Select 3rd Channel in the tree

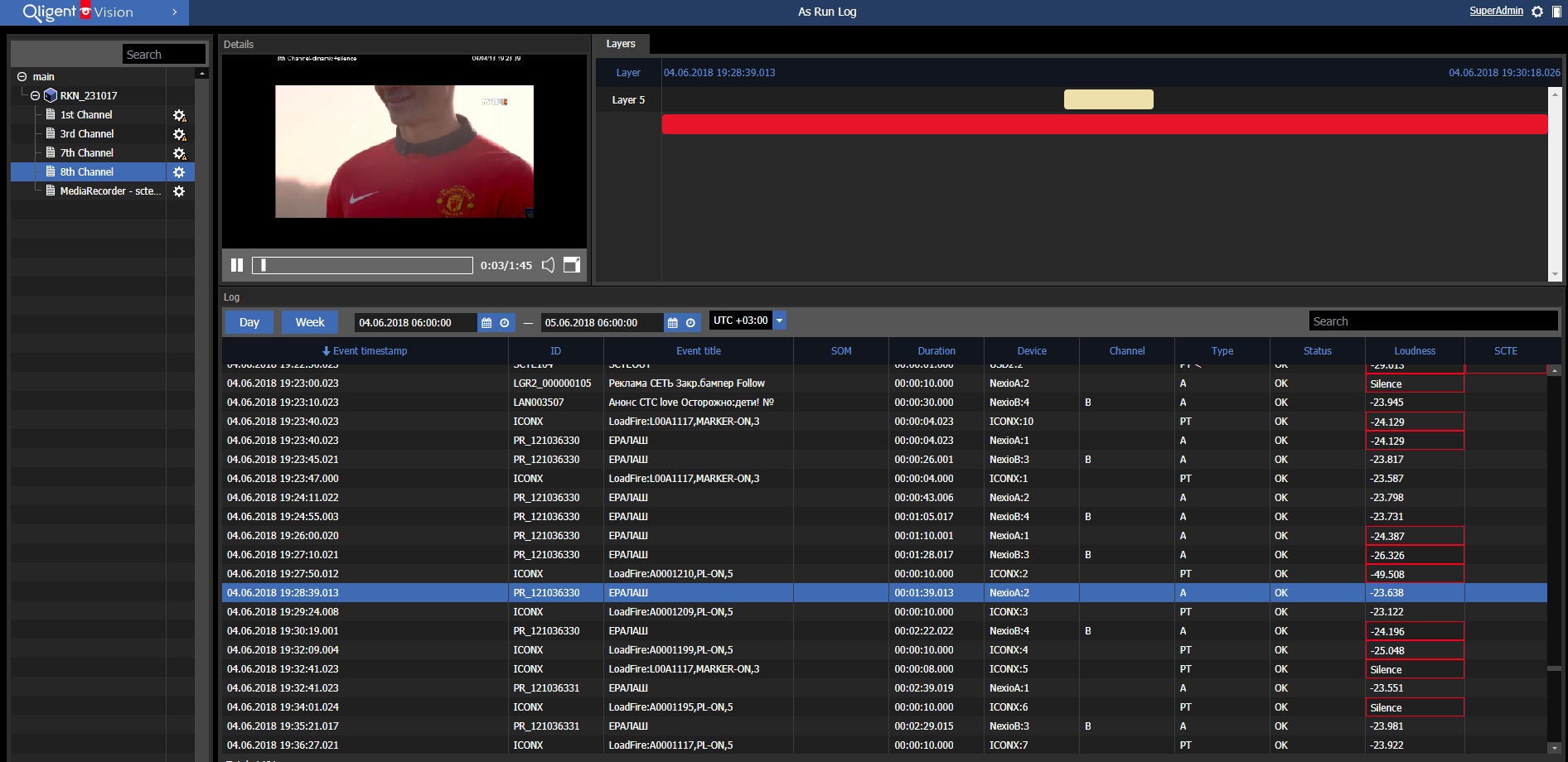point(87,134)
